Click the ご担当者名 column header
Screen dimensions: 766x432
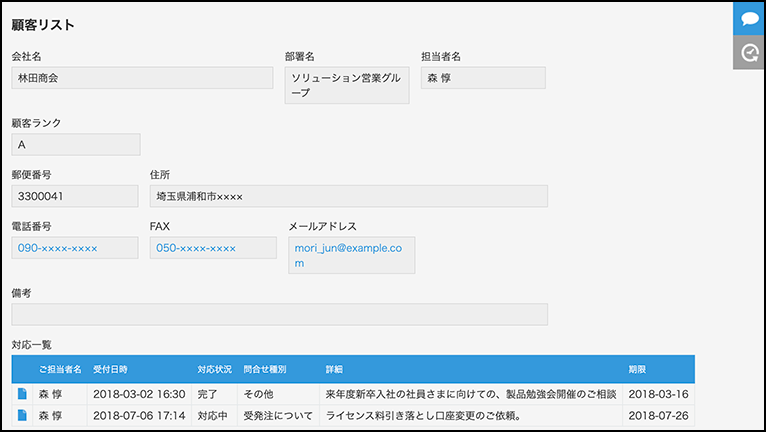coord(60,369)
